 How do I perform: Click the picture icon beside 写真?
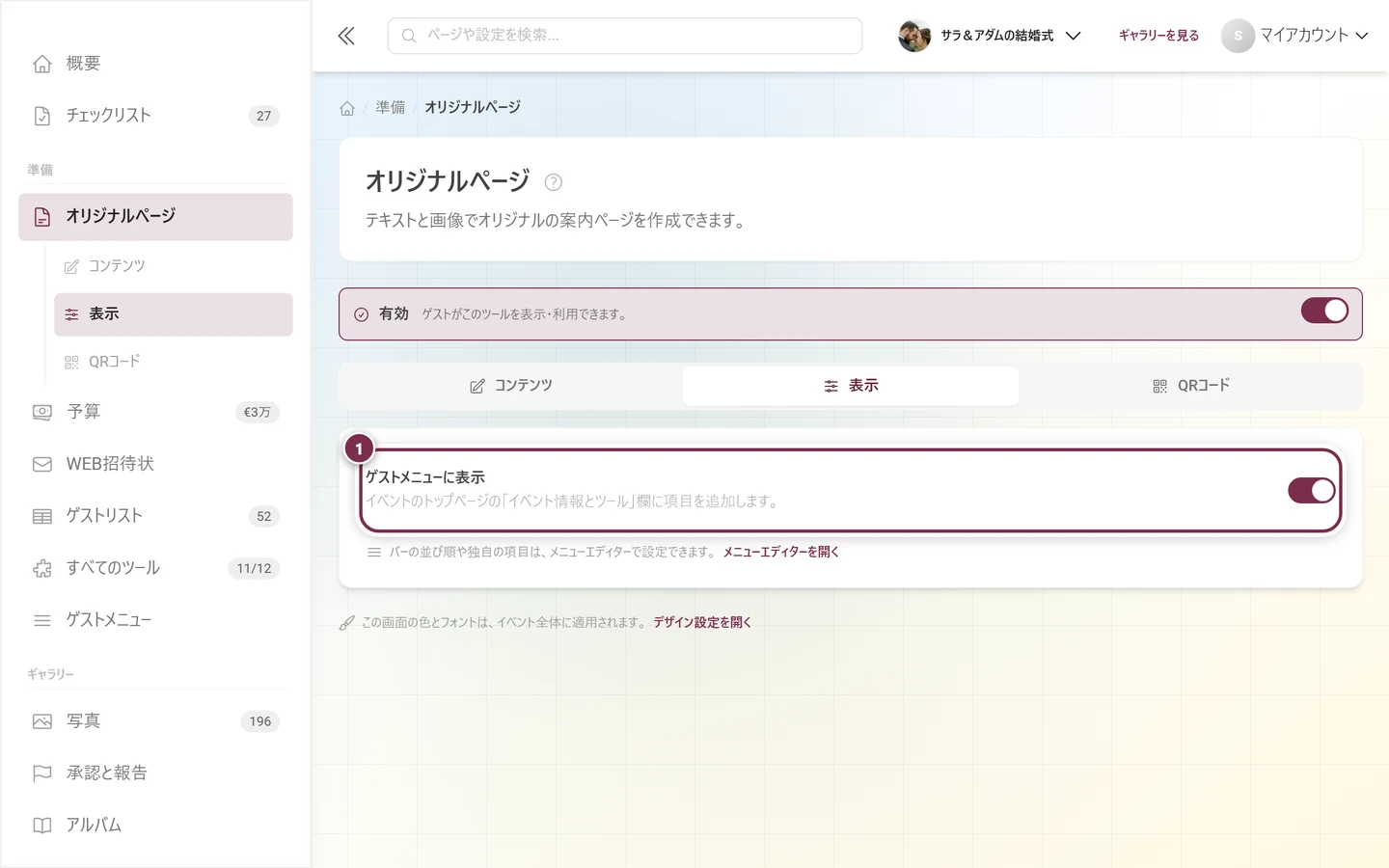(x=42, y=721)
